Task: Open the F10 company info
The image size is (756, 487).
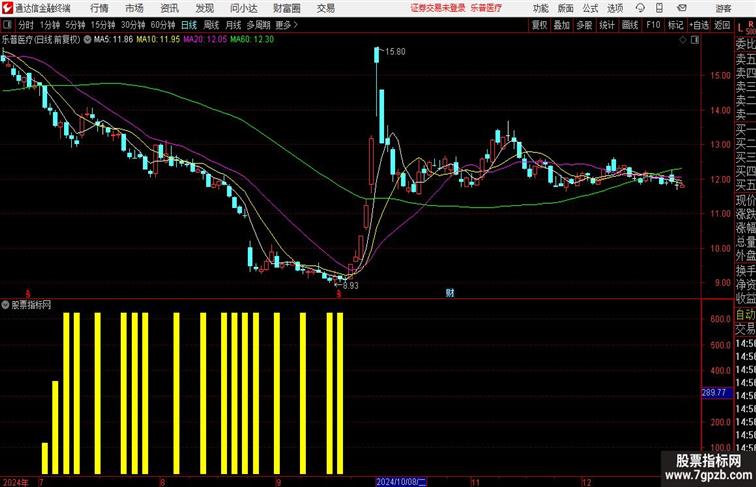Action: 653,25
